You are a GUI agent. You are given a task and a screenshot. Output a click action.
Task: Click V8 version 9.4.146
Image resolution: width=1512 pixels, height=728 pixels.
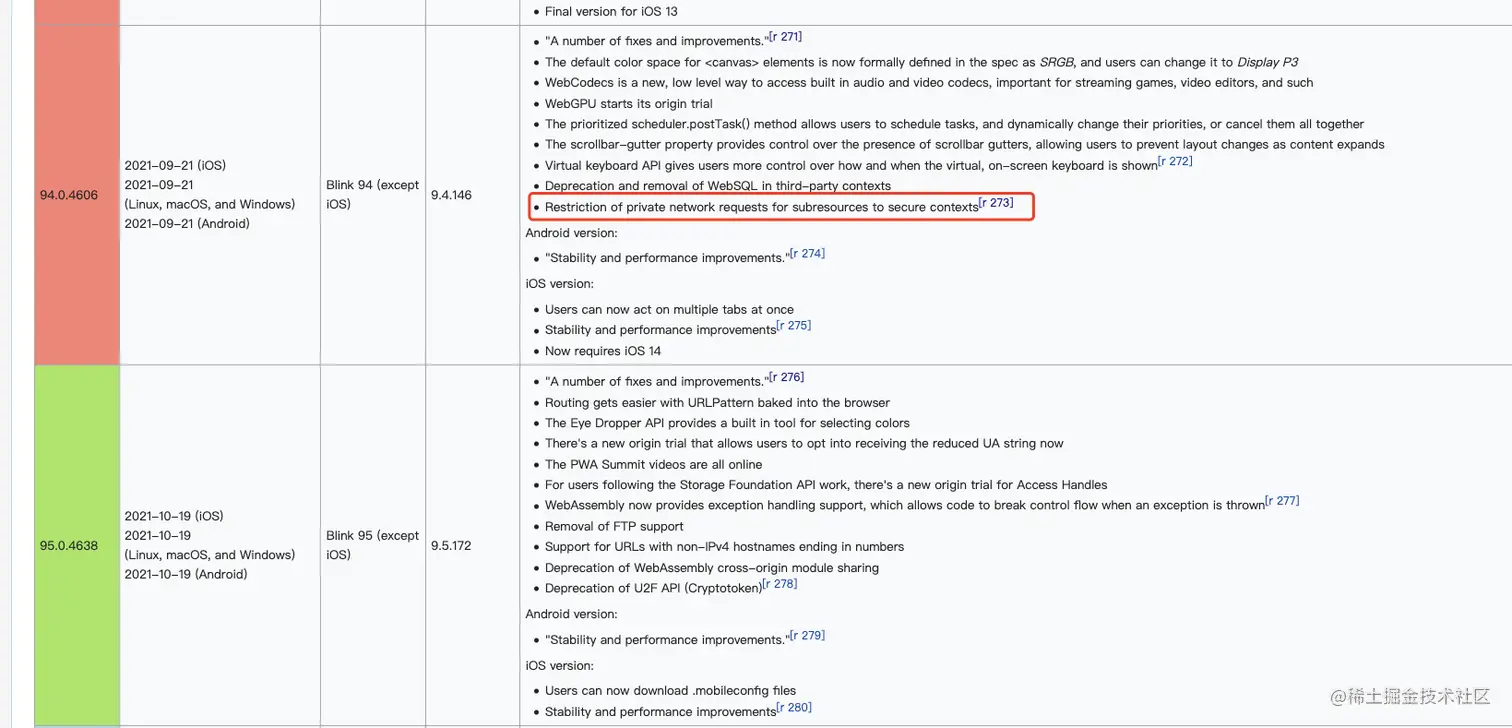(451, 195)
